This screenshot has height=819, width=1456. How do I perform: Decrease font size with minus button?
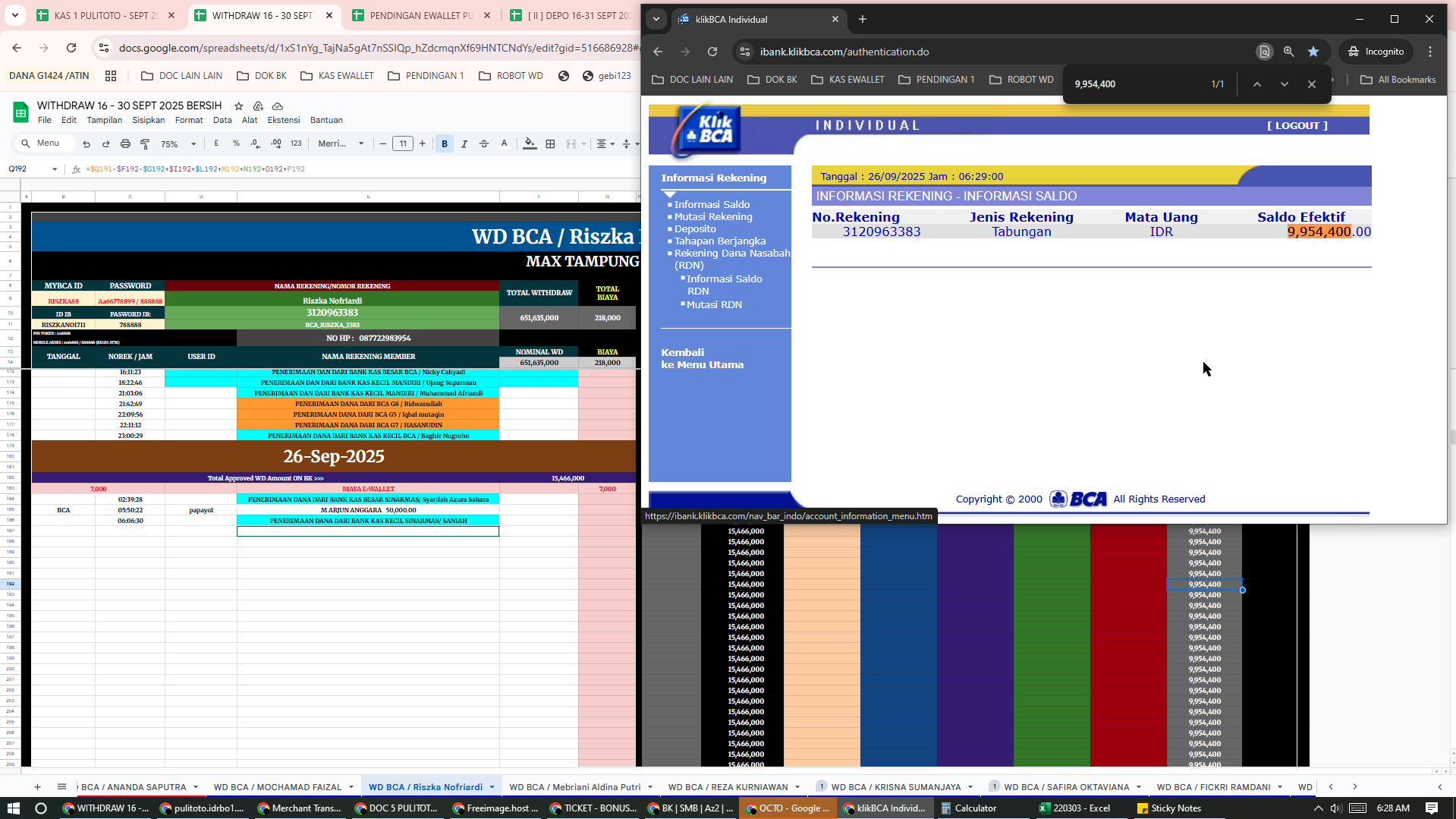(x=383, y=143)
